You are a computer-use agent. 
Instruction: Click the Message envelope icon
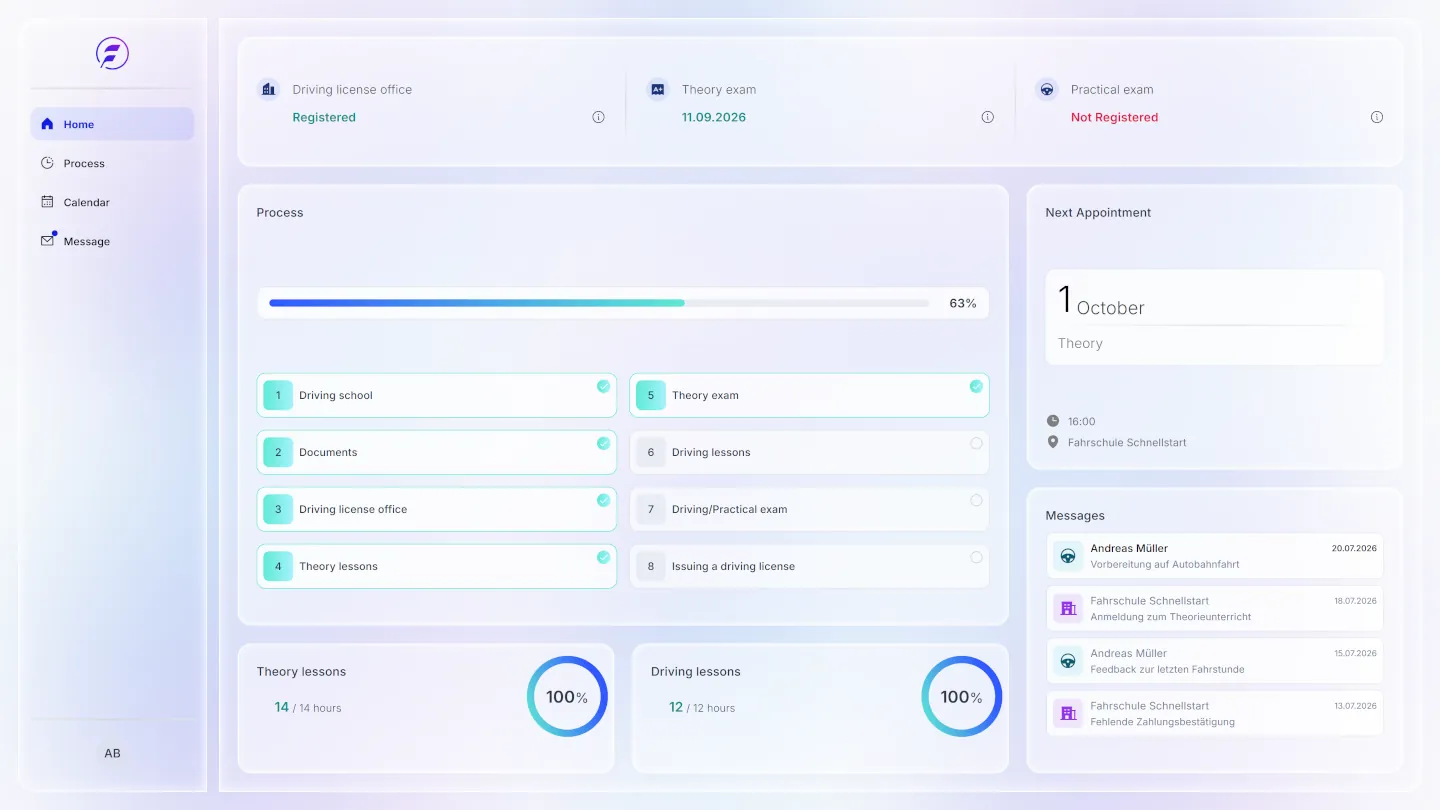coord(47,241)
